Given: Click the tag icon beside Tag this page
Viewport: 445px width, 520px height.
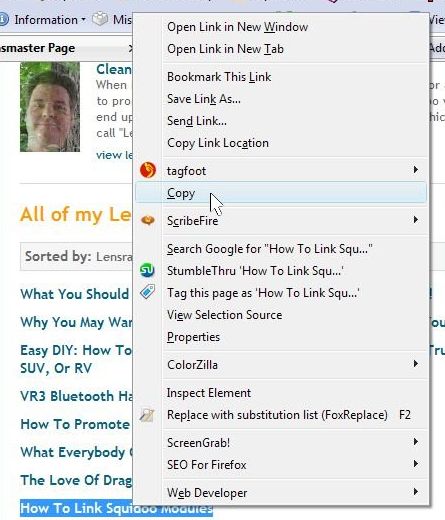Looking at the screenshot, I should (x=147, y=292).
